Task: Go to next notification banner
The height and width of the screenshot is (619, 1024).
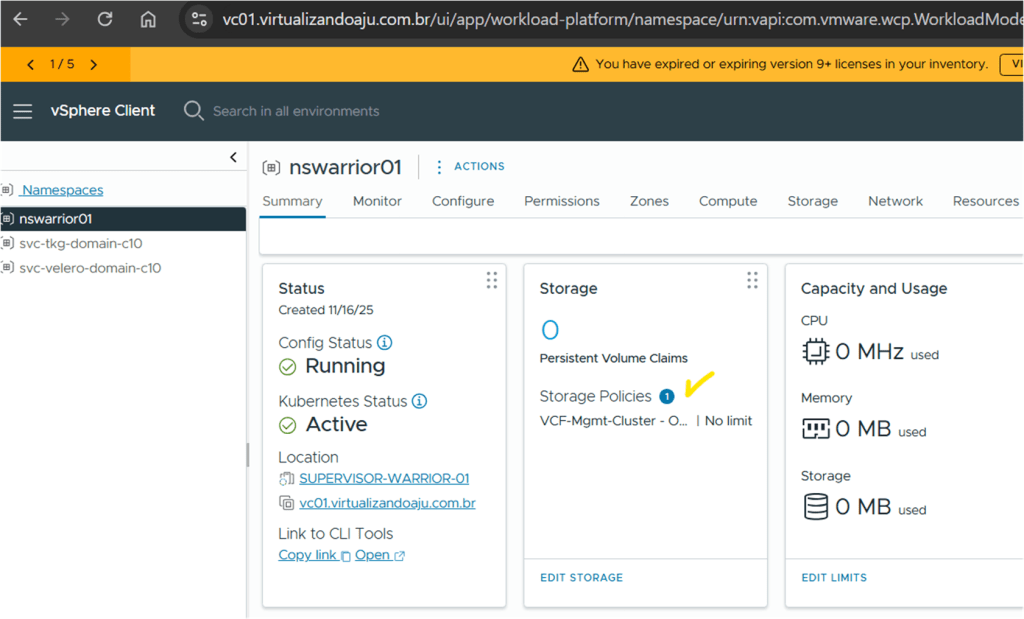Action: coord(94,64)
